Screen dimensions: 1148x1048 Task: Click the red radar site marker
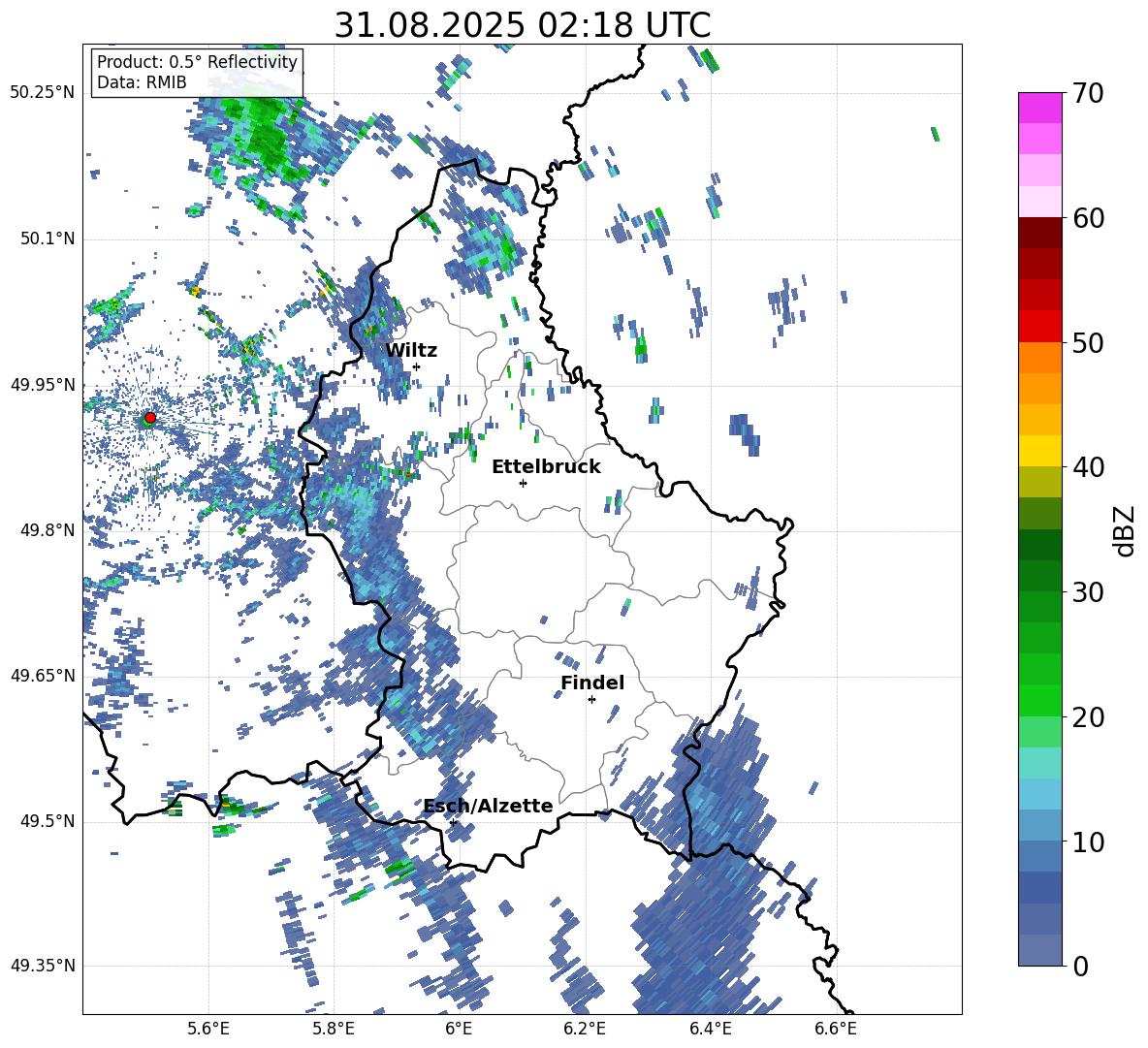(x=150, y=417)
